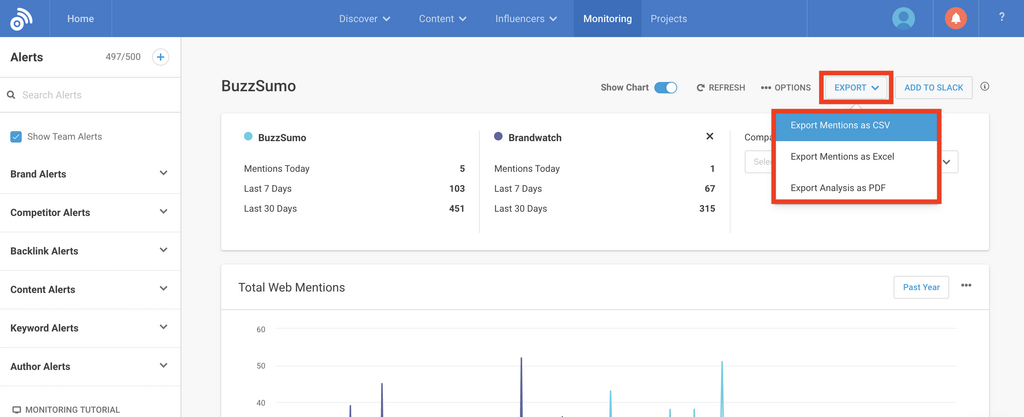The height and width of the screenshot is (417, 1024).
Task: Open the Discover menu
Action: click(x=364, y=19)
